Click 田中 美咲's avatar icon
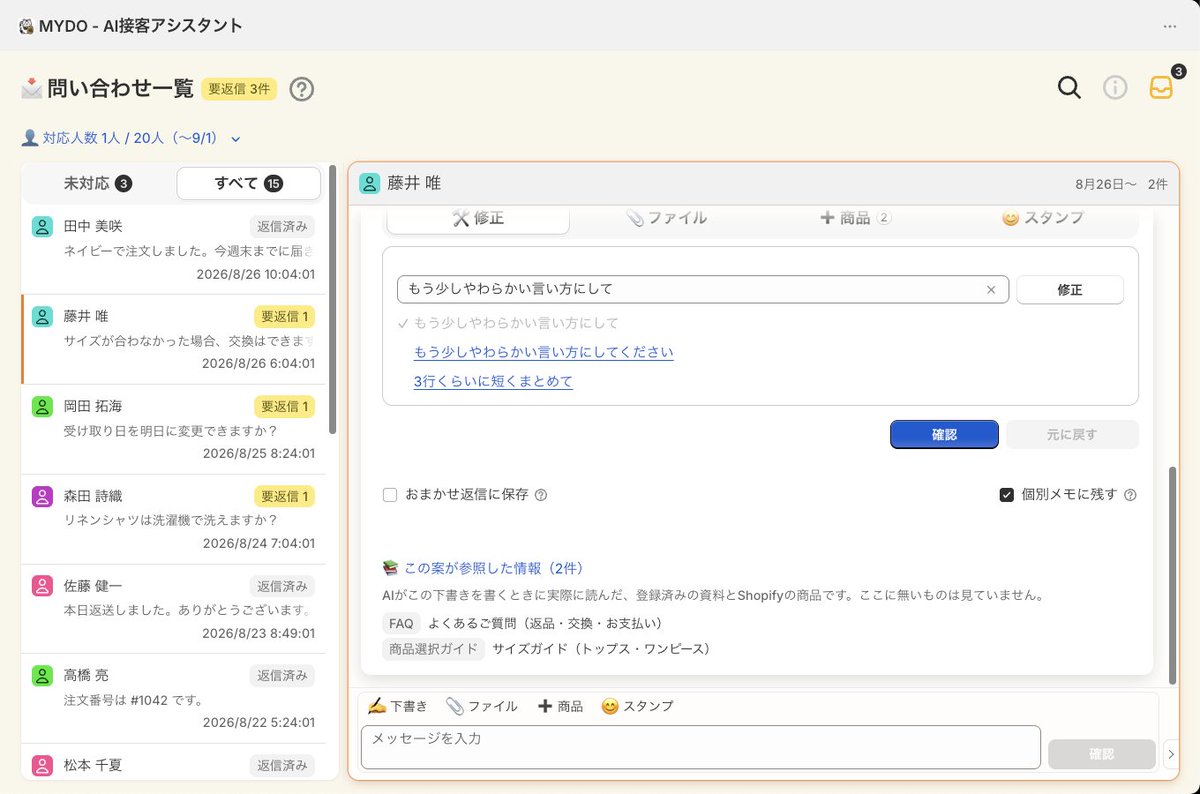 (x=42, y=226)
